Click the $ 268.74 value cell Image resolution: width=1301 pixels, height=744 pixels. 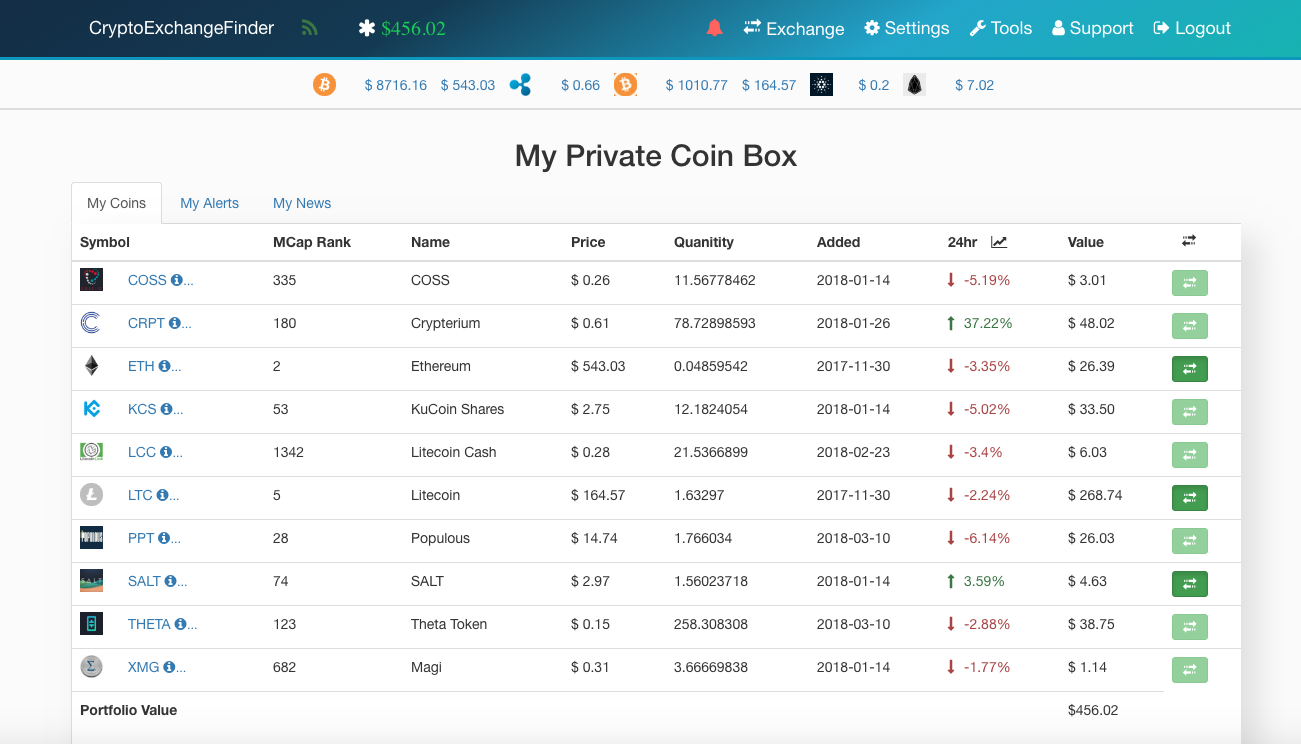point(1095,495)
